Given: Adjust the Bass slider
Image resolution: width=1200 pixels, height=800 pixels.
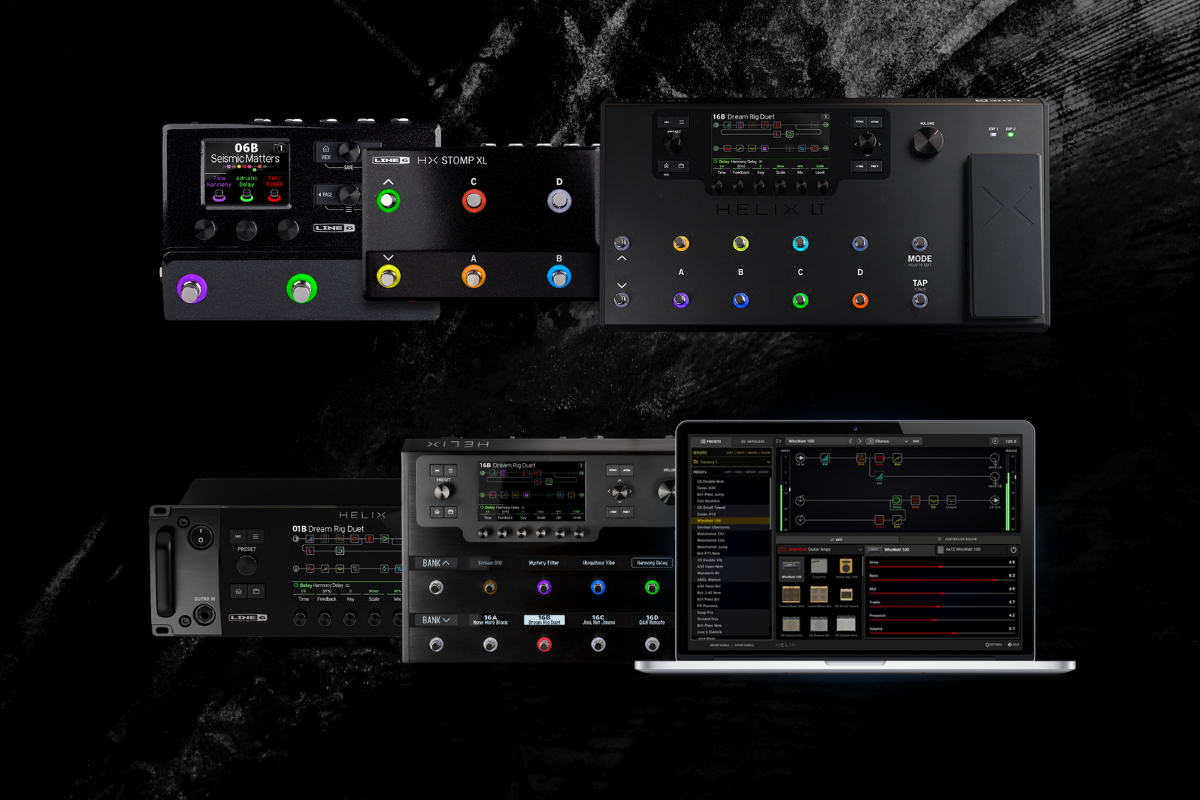Looking at the screenshot, I should pyautogui.click(x=942, y=580).
